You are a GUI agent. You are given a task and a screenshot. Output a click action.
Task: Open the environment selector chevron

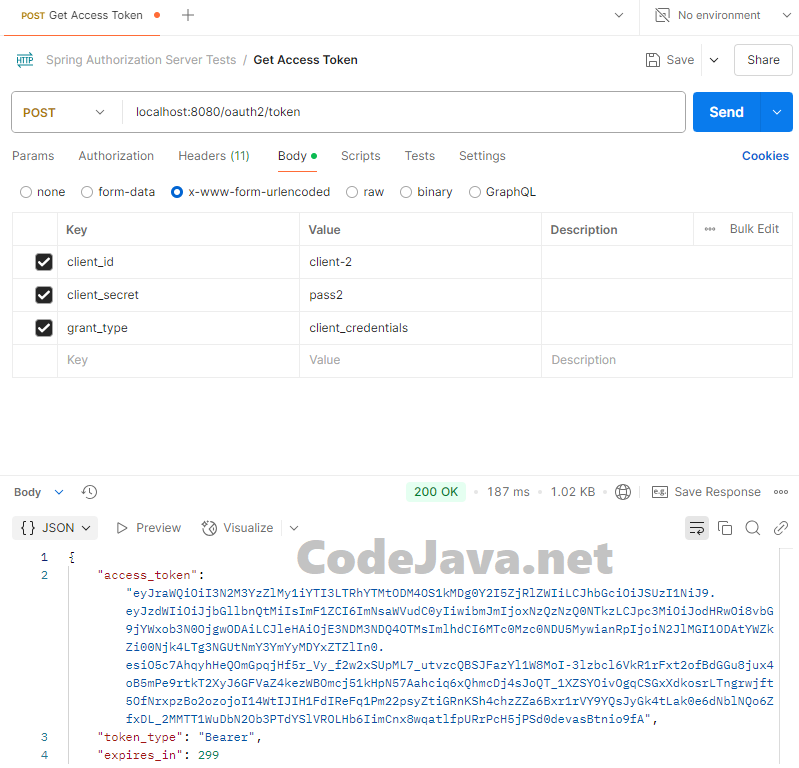(787, 15)
